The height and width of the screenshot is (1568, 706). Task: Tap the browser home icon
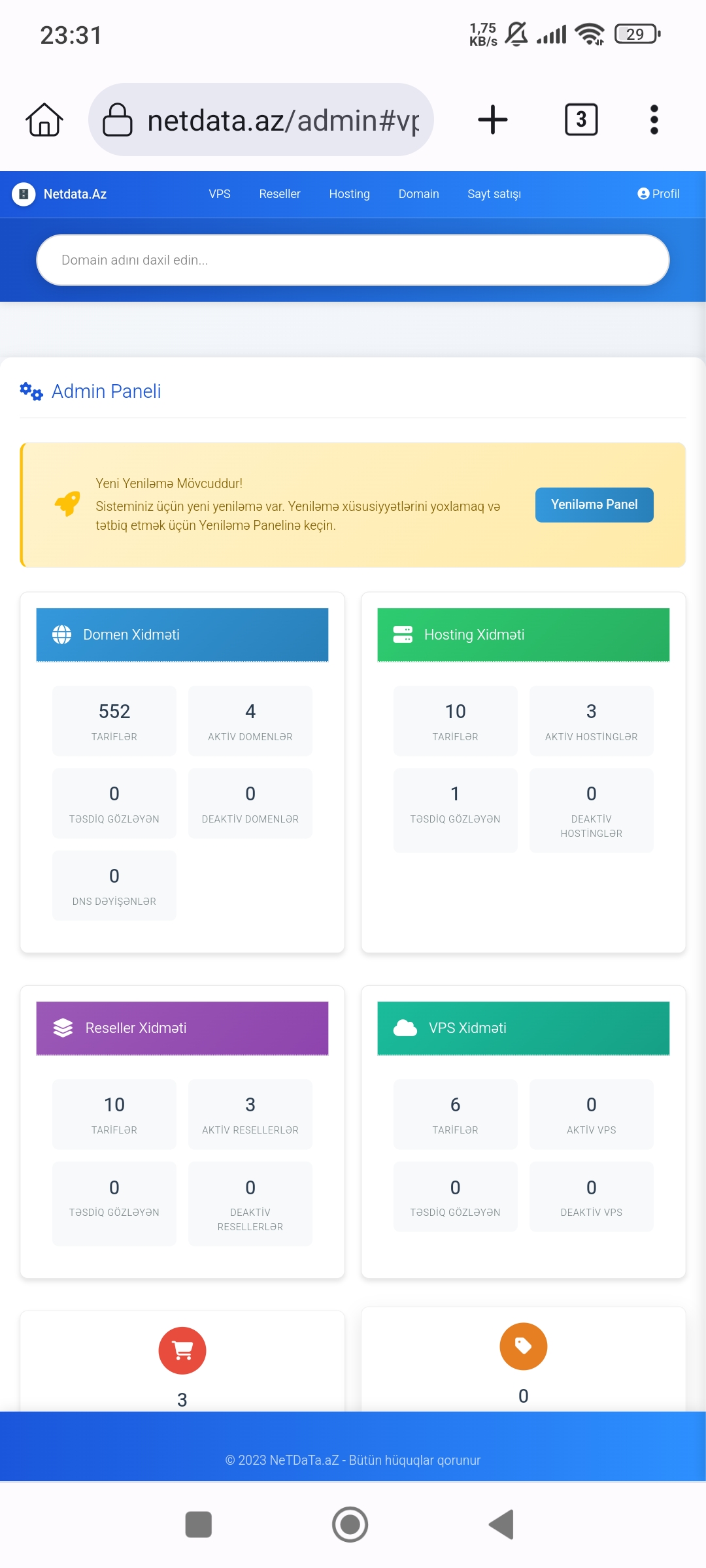(44, 120)
